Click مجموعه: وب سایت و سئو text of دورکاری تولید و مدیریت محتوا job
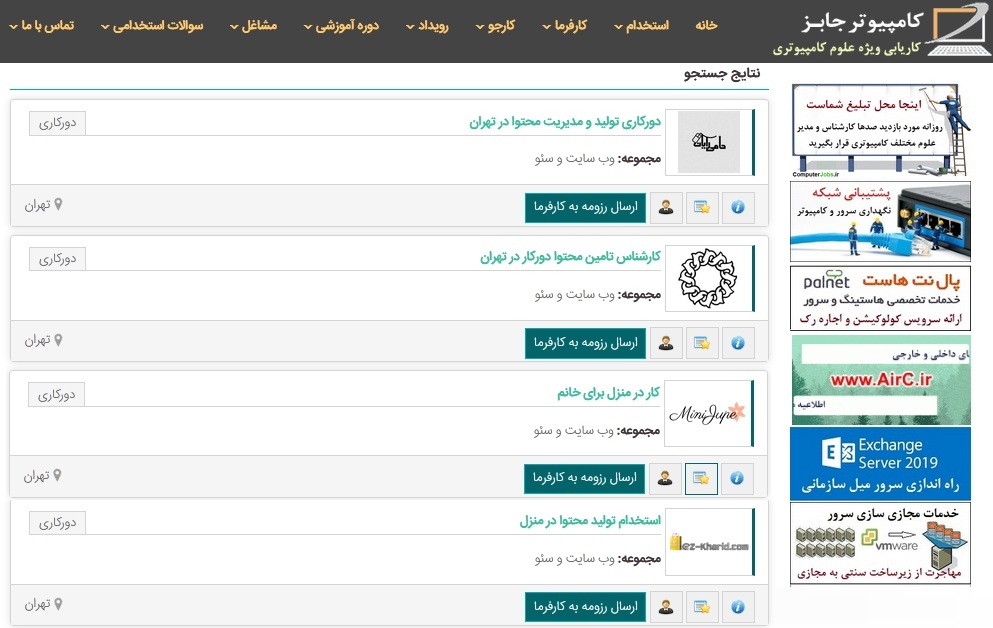Image resolution: width=993 pixels, height=628 pixels. click(x=598, y=158)
